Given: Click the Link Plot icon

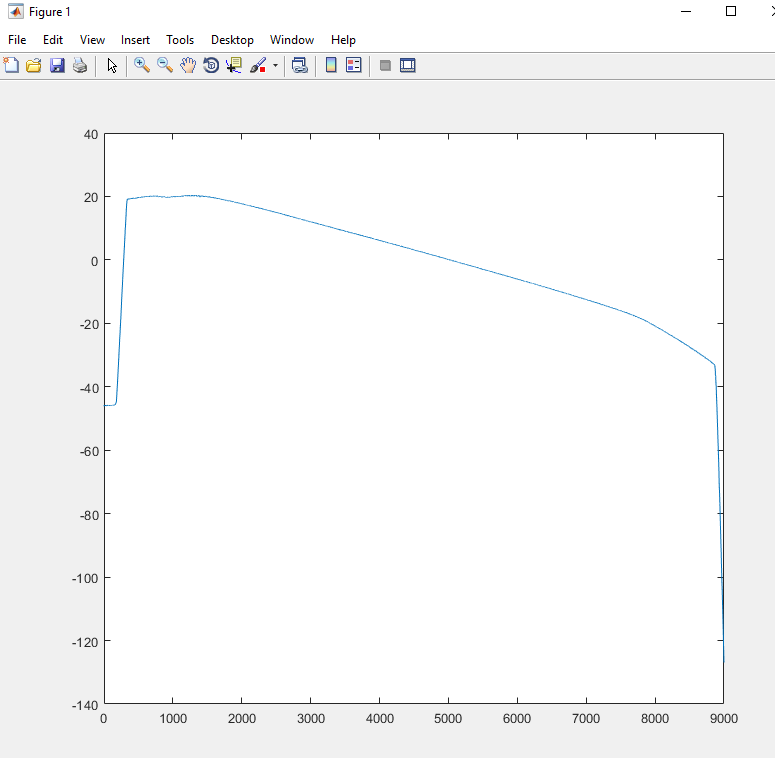Looking at the screenshot, I should pos(299,66).
